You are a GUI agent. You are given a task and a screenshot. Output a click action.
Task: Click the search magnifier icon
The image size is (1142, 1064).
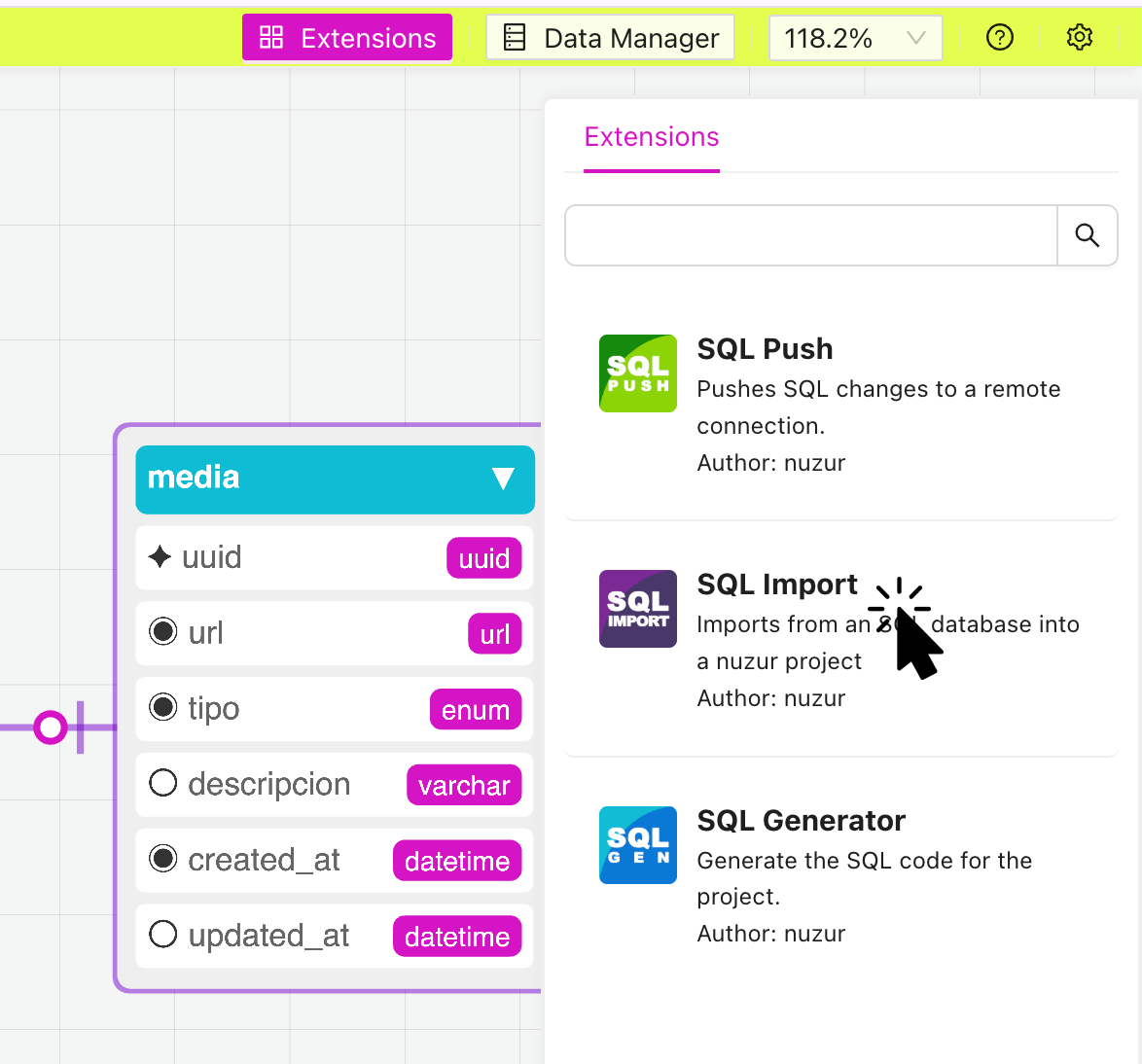[x=1087, y=235]
